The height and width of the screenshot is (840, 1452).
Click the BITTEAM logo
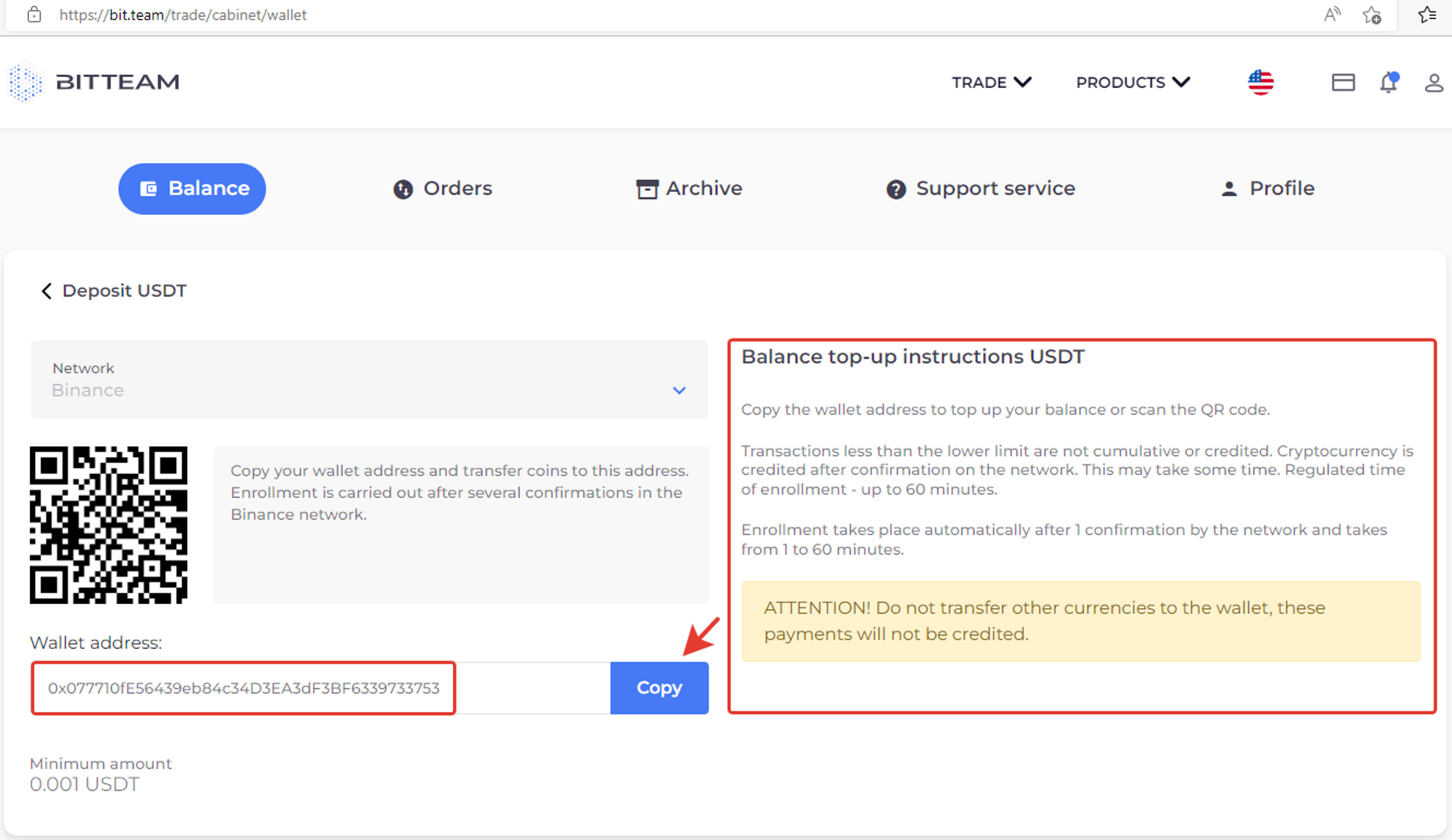pyautogui.click(x=94, y=82)
